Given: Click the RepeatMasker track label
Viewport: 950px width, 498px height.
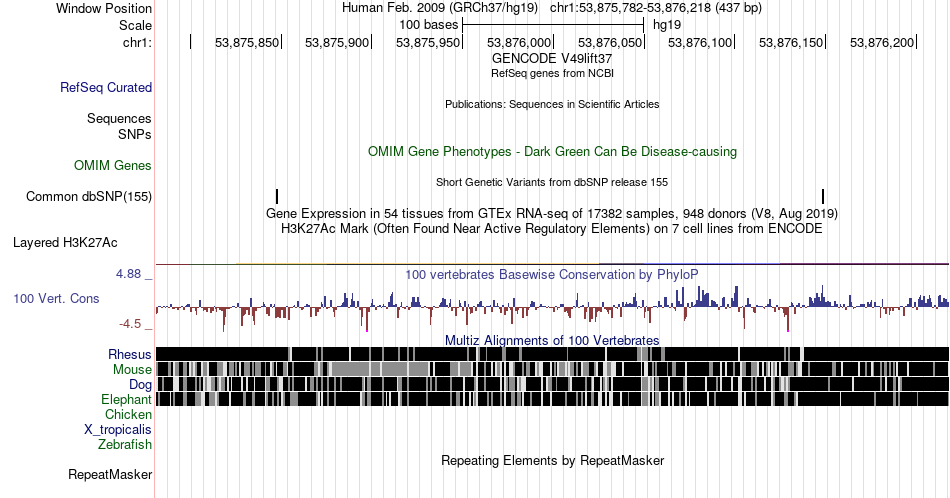Looking at the screenshot, I should tap(110, 475).
